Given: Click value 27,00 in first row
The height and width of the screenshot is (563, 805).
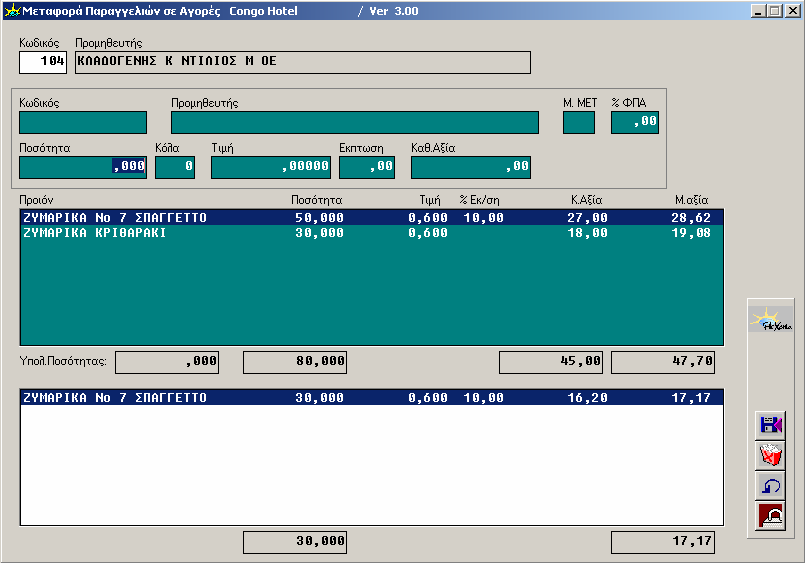Looking at the screenshot, I should (x=587, y=218).
